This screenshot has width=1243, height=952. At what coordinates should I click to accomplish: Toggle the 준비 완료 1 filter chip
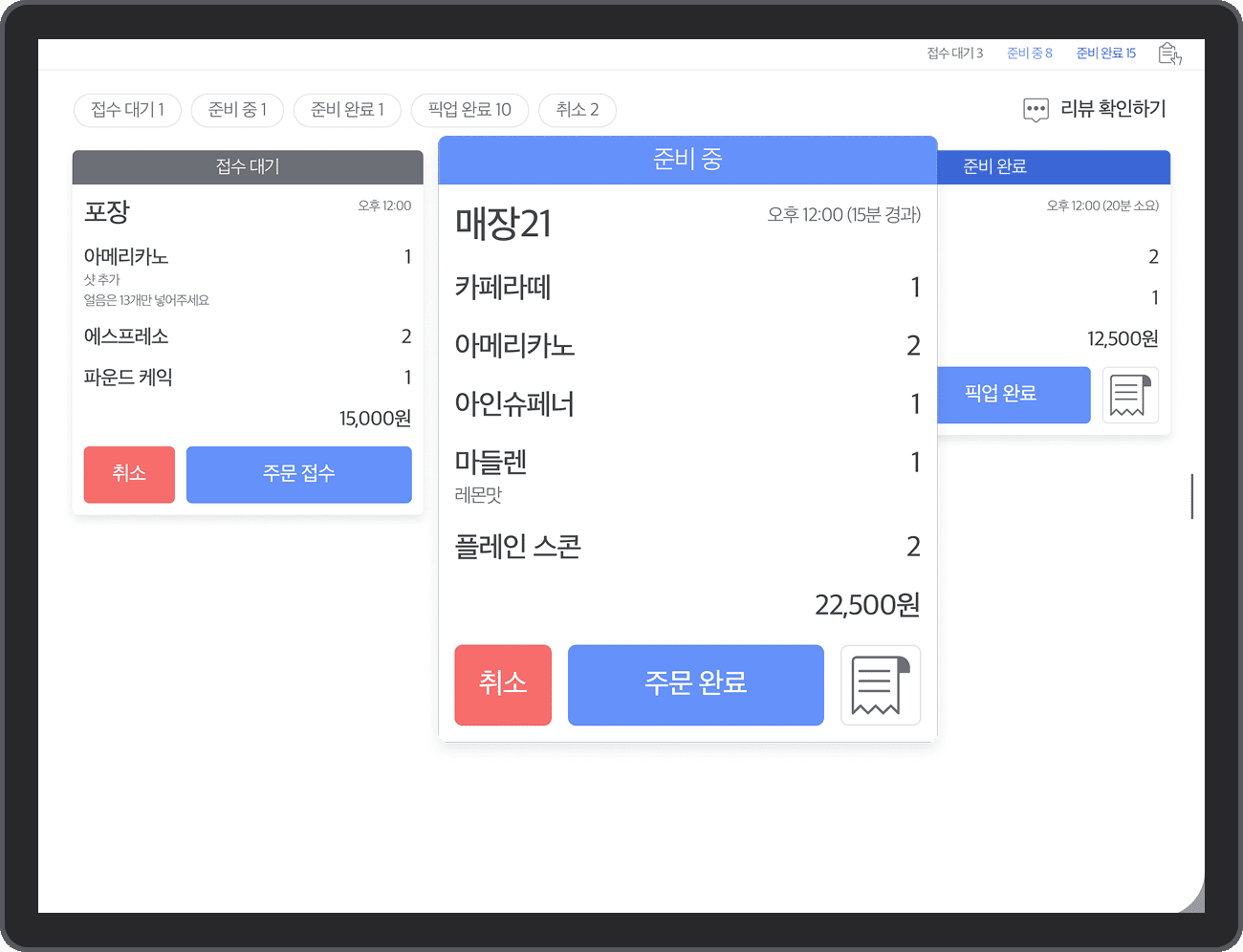tap(347, 110)
